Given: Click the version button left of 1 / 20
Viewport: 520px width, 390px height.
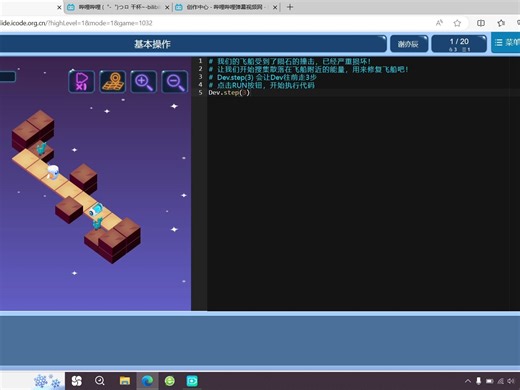Looking at the screenshot, I should [409, 44].
